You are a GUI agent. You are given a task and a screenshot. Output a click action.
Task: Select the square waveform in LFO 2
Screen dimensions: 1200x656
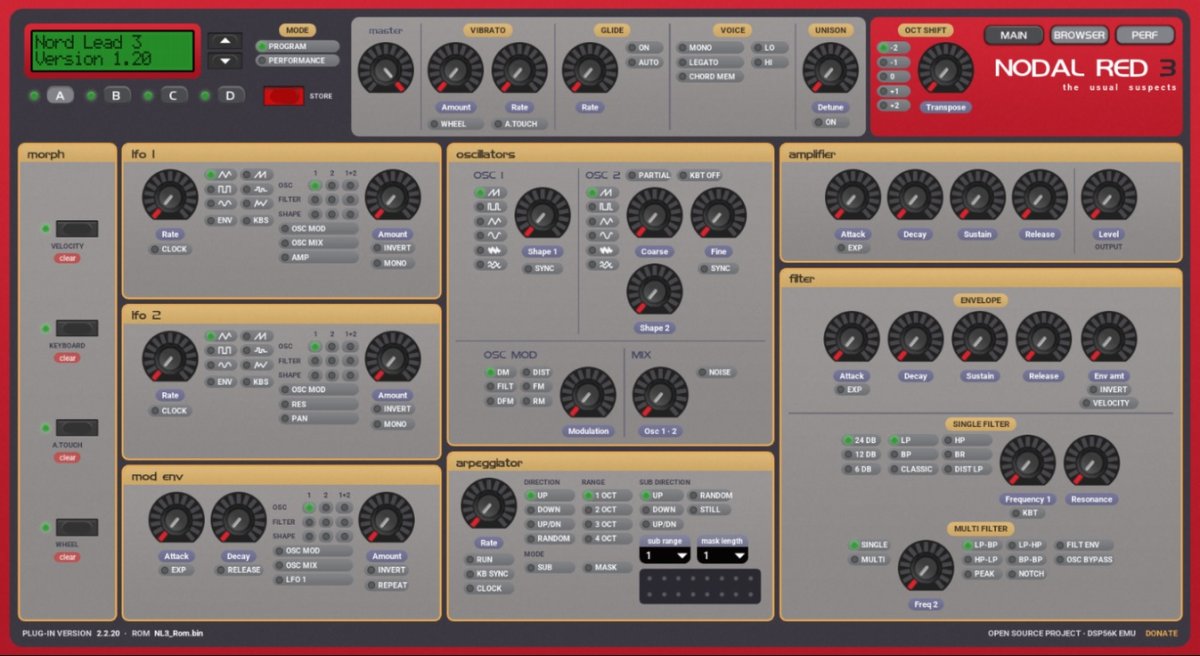pyautogui.click(x=220, y=351)
